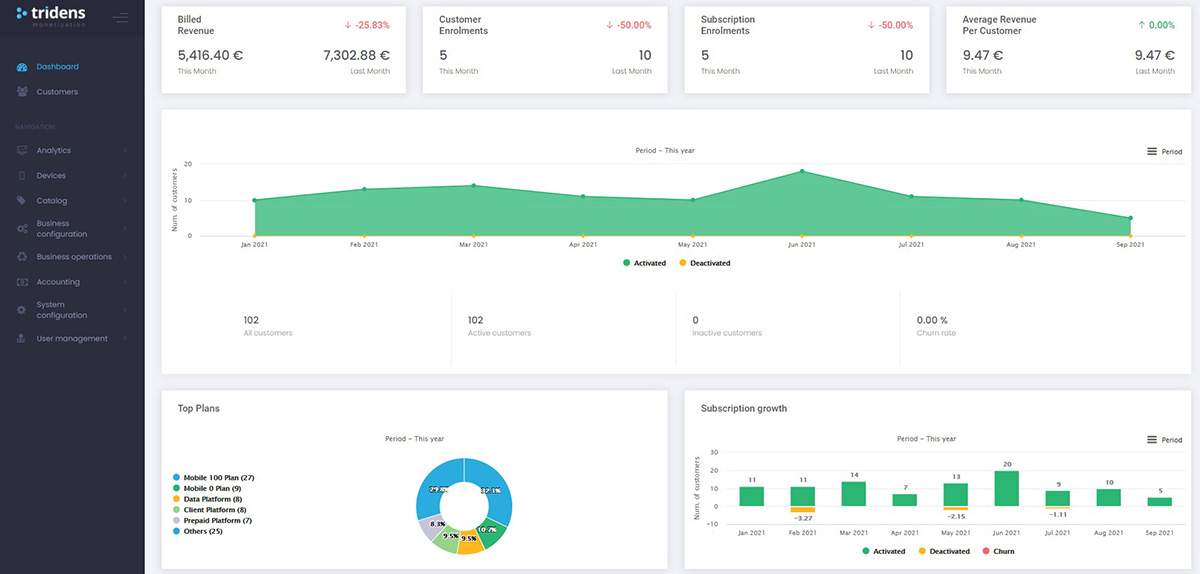This screenshot has height=574, width=1200.
Task: Click the Analytics monitor icon
Action: [22, 150]
